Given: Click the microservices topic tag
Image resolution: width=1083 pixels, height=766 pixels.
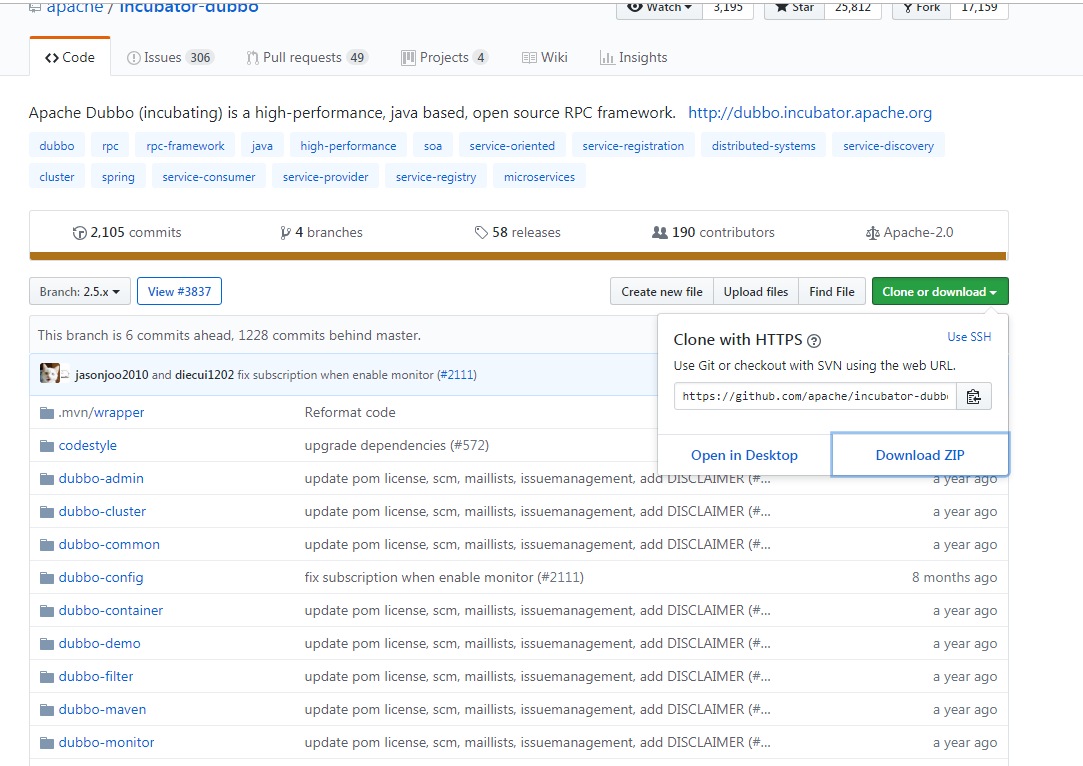Looking at the screenshot, I should [539, 177].
